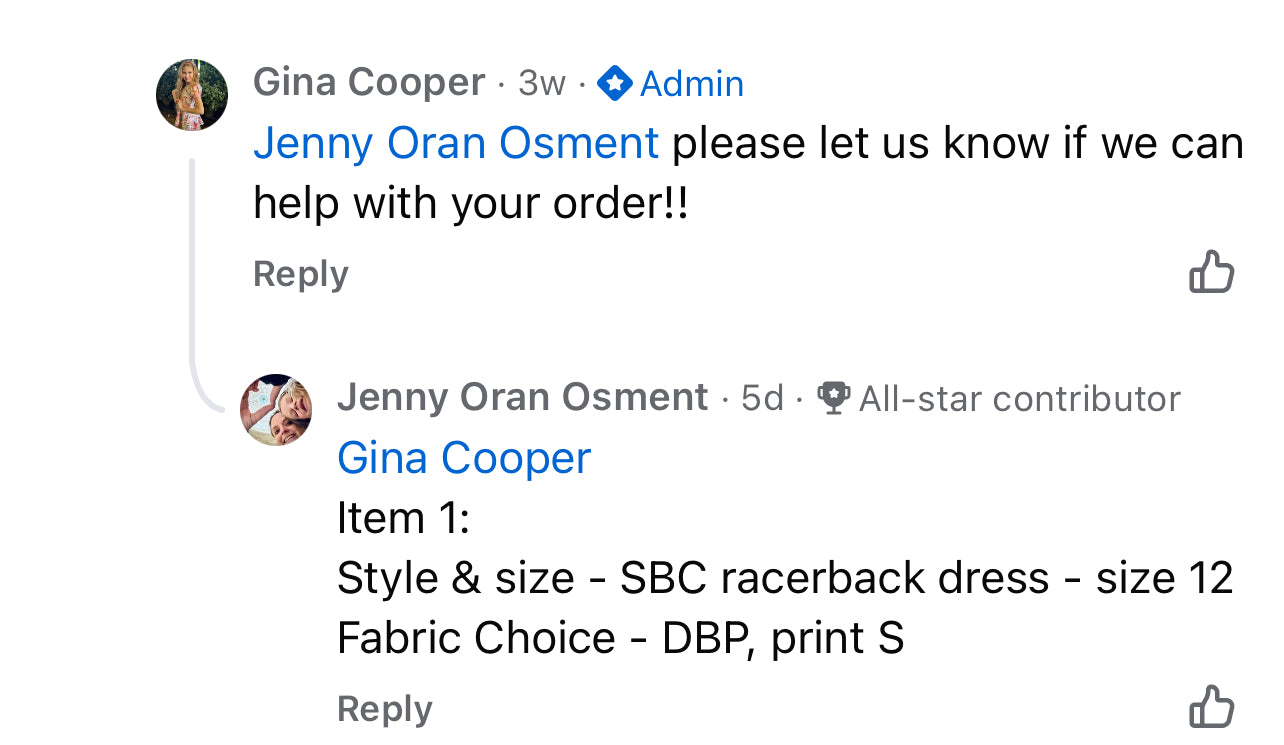Viewport: 1284px width, 745px height.
Task: Open Jenny Oran Osment's profile picture
Action: pyautogui.click(x=276, y=410)
